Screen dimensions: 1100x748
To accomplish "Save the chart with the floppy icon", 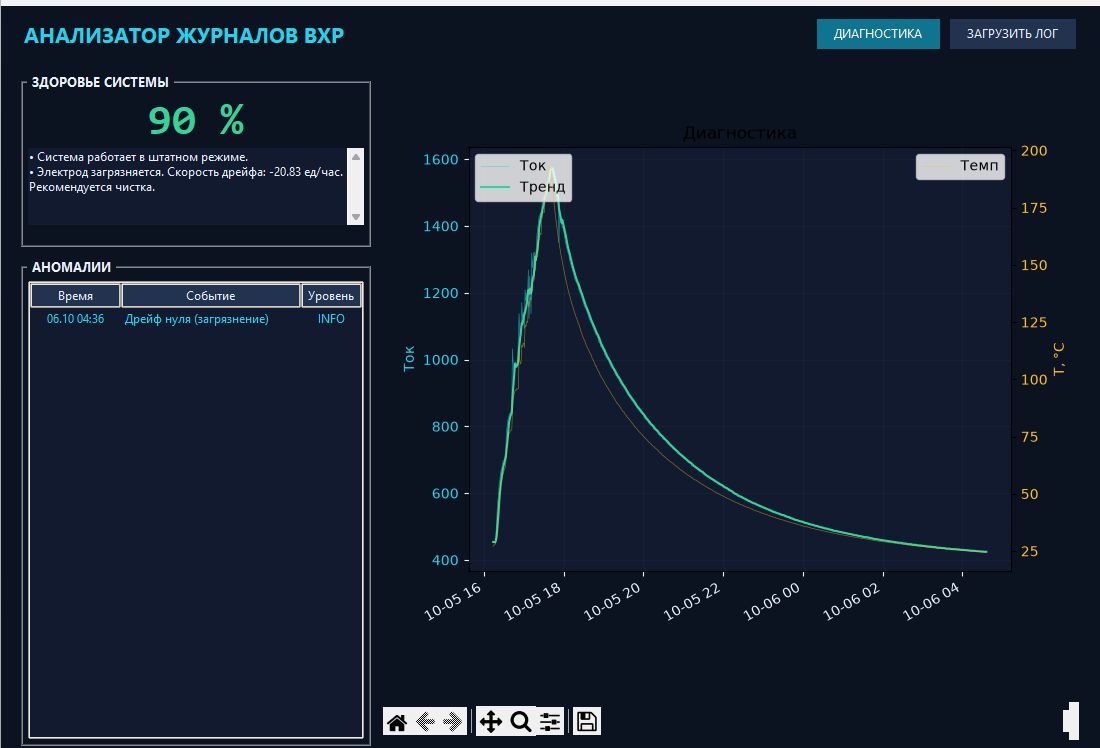I will tap(586, 721).
